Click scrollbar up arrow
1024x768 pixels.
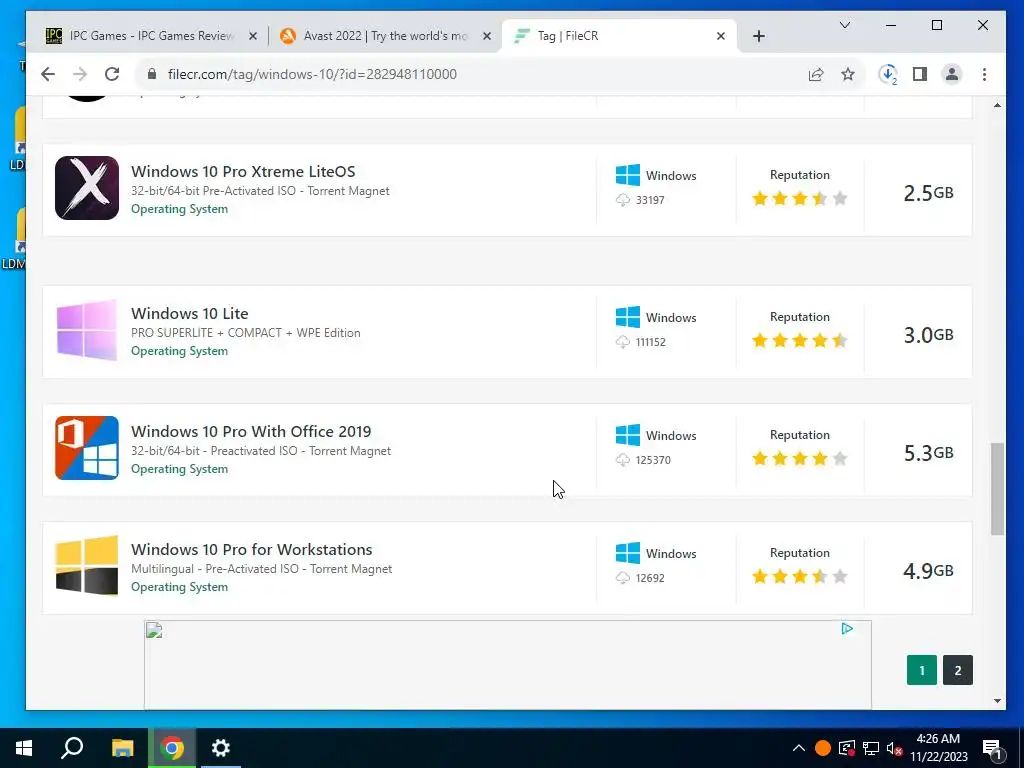[997, 105]
